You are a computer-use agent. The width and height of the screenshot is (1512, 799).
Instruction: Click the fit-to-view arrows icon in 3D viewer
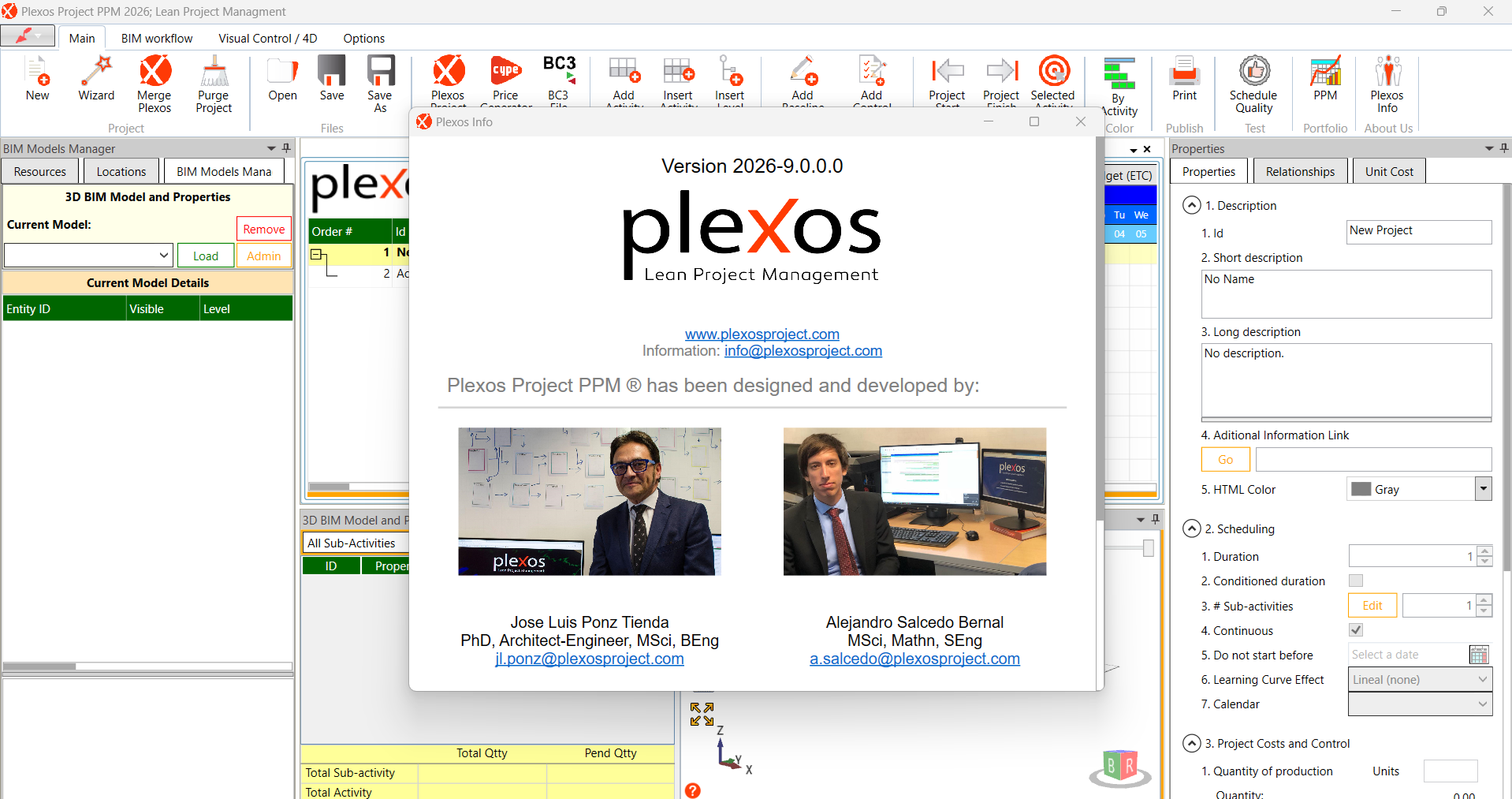pos(702,714)
